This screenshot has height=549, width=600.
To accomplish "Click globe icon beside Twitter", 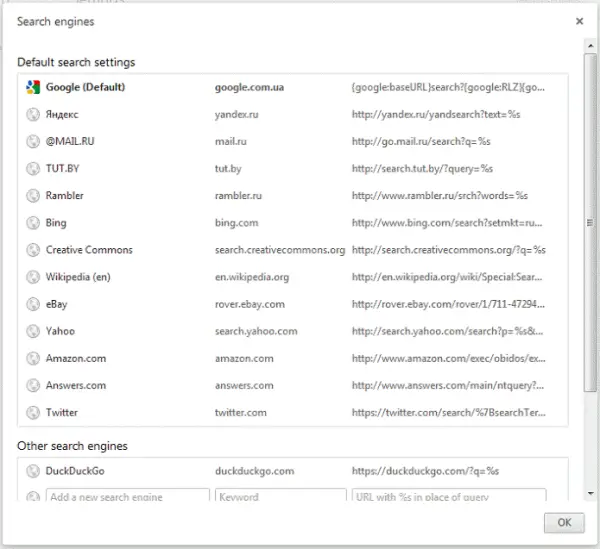I will point(33,412).
